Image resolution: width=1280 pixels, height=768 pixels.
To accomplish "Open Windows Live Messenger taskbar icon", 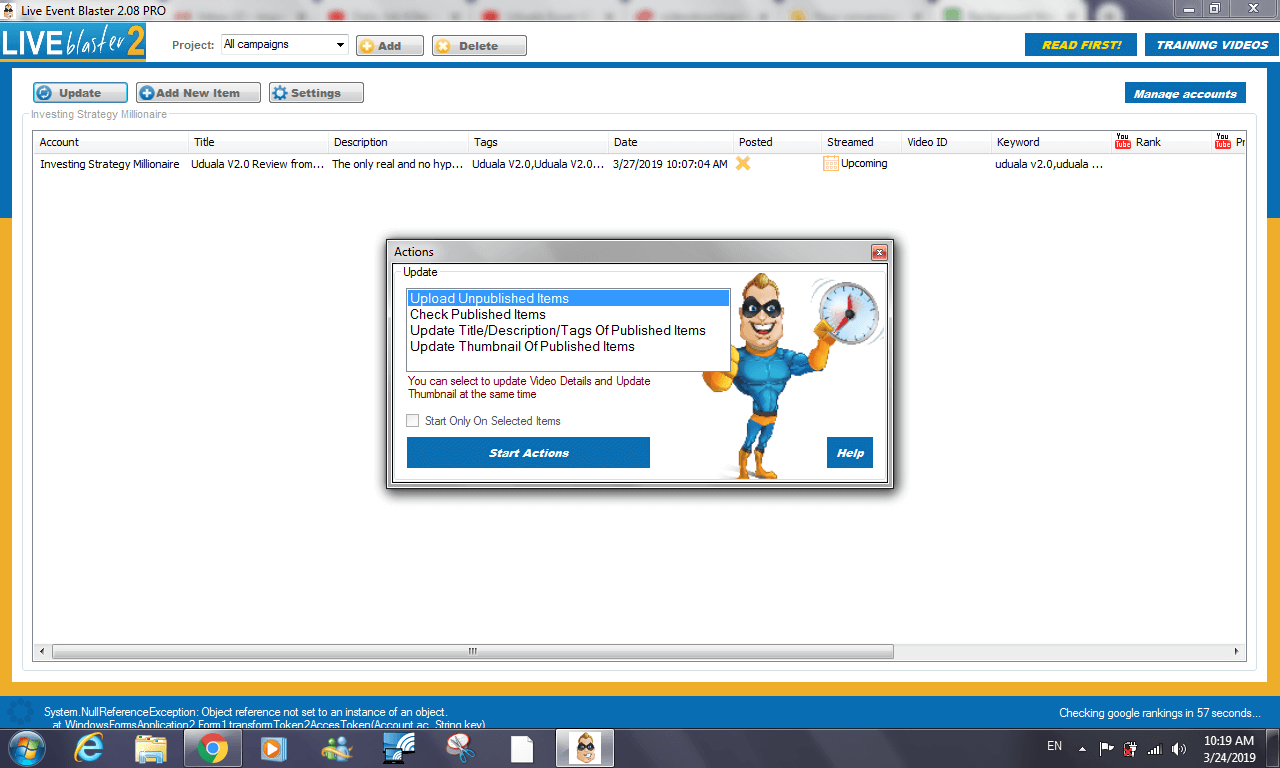I will click(338, 748).
